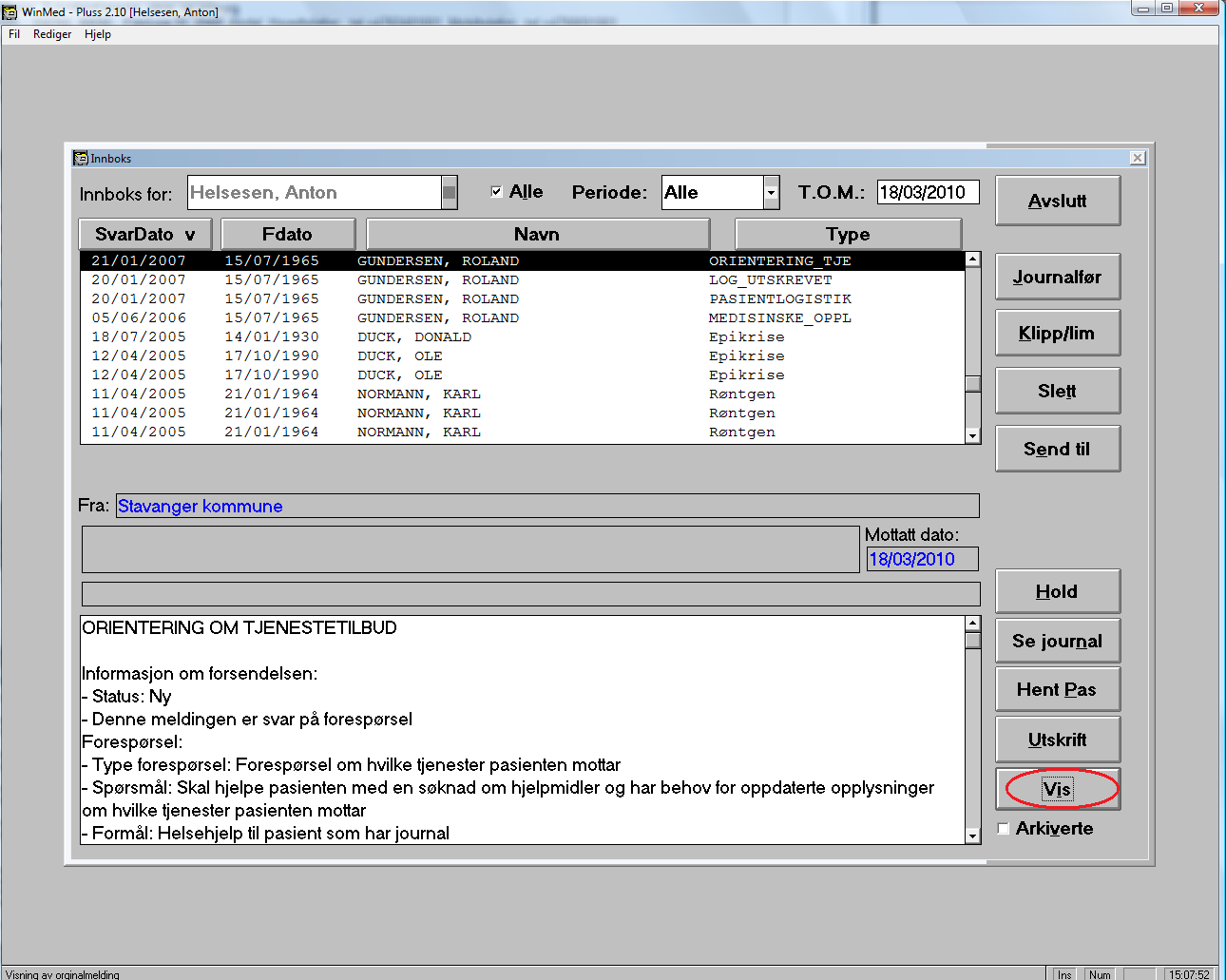This screenshot has width=1226, height=980.
Task: Close the Innboks dialog
Action: 1138,158
